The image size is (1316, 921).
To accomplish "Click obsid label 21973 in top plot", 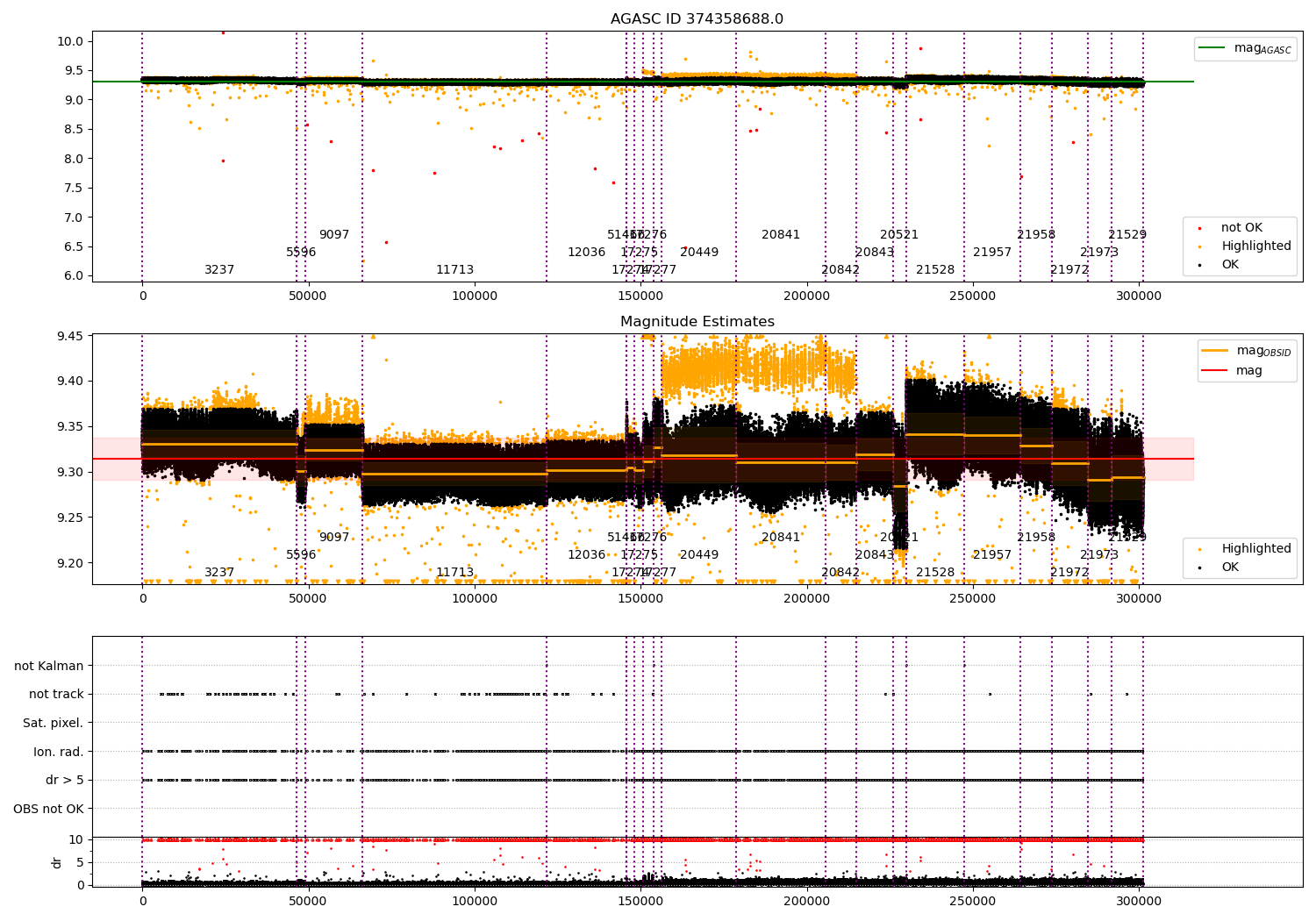I will [1099, 253].
